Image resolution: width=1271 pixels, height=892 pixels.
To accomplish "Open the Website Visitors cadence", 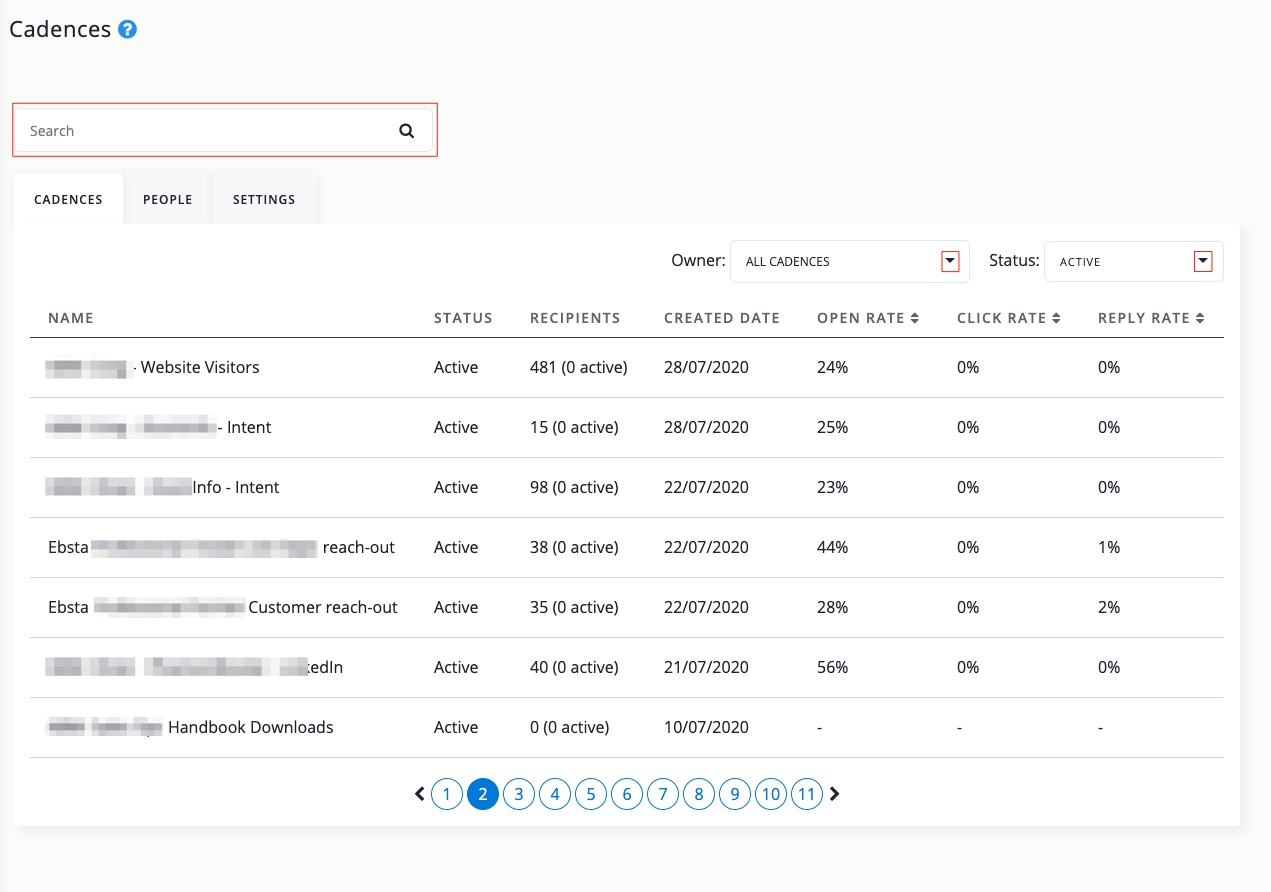I will pos(199,367).
